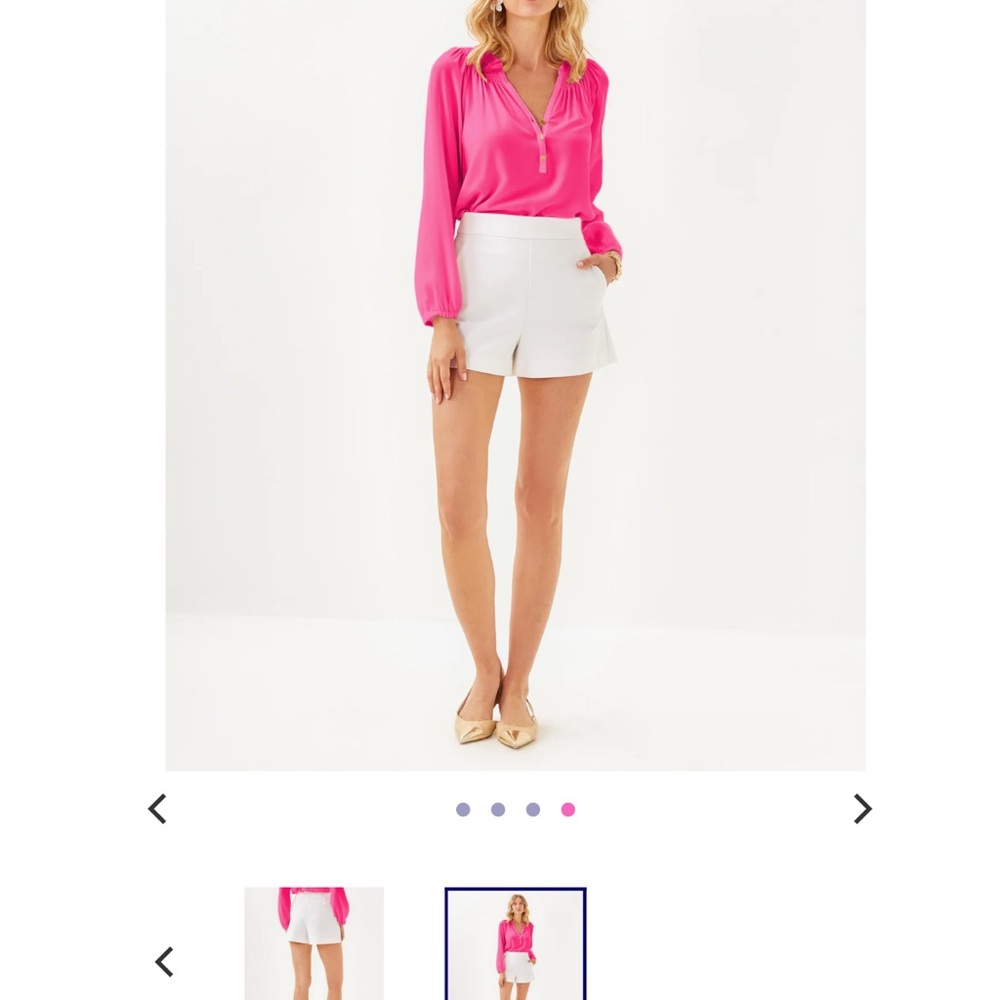Image resolution: width=1000 pixels, height=1000 pixels.
Task: Click the gold bracelet on model's wrist
Action: [614, 265]
